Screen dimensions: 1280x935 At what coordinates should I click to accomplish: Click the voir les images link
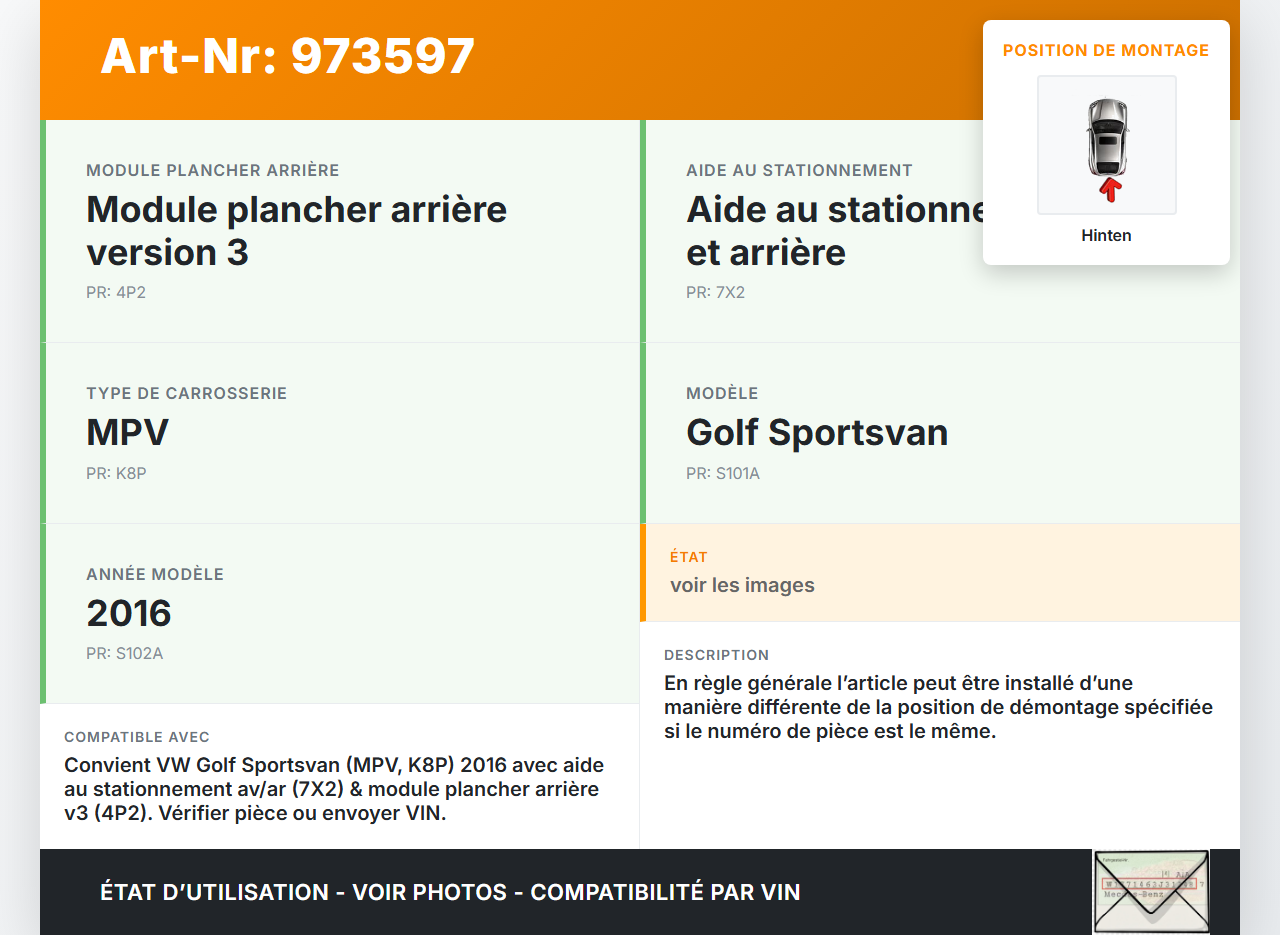[742, 584]
